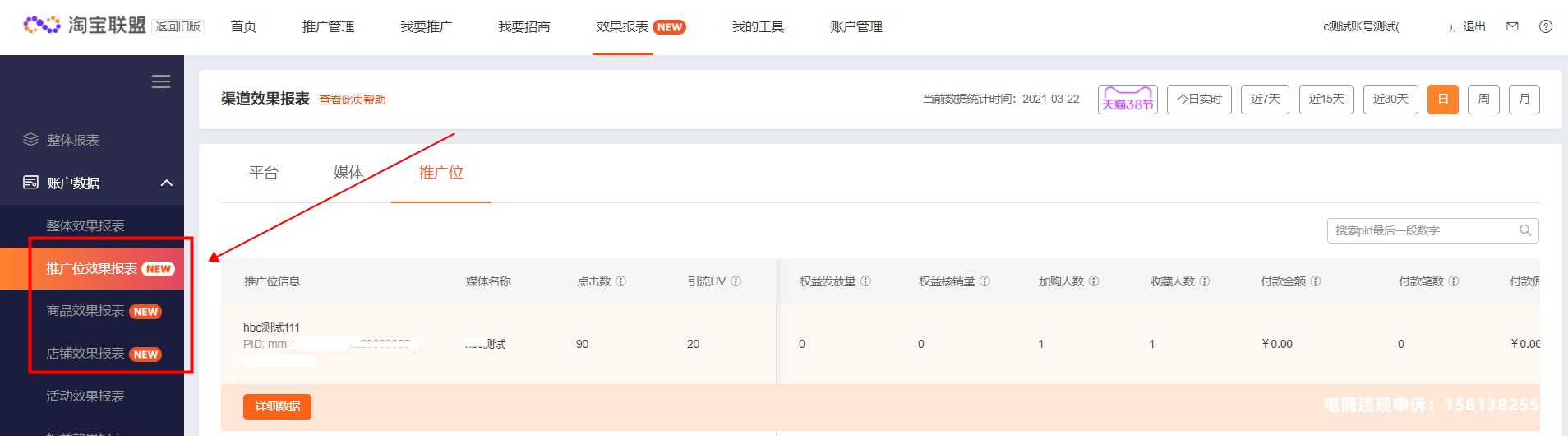Click the 天猫38节 banner icon
The image size is (1568, 436).
pos(1128,100)
